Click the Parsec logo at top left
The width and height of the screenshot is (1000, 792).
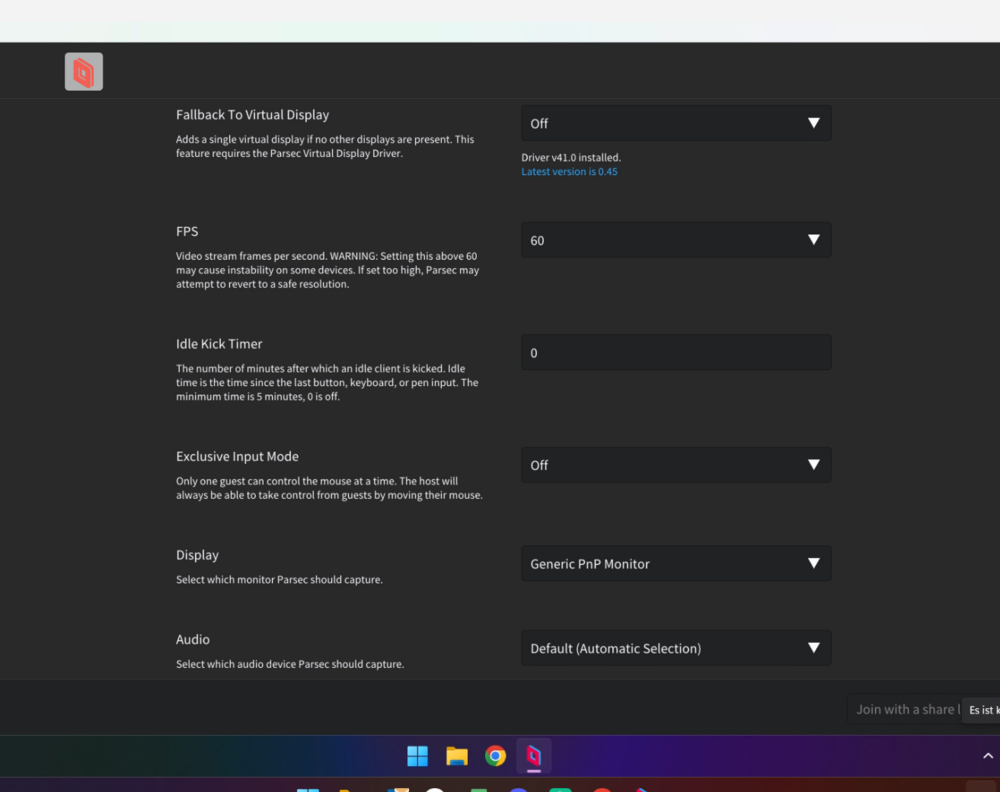click(x=84, y=71)
